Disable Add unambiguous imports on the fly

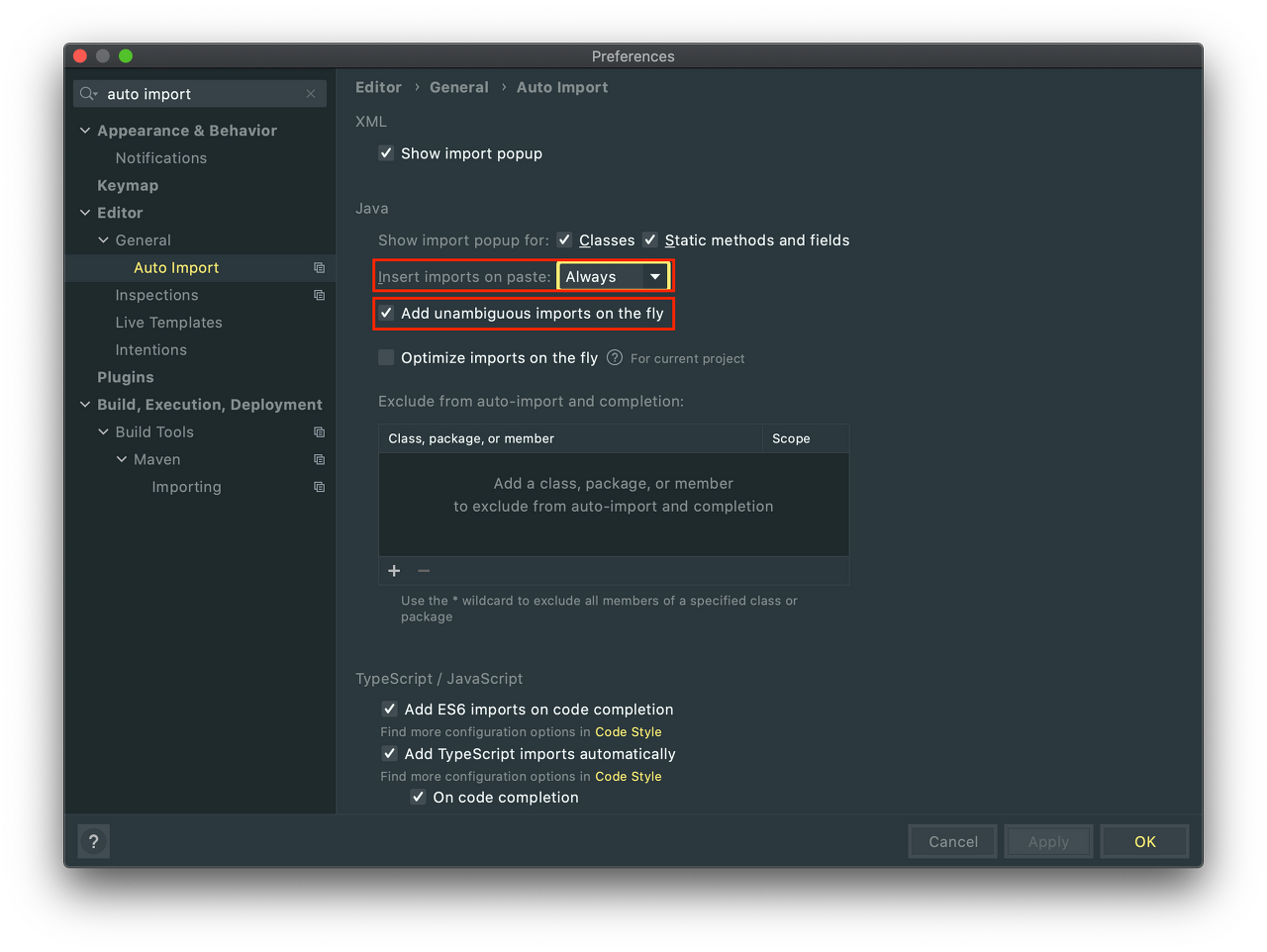tap(386, 314)
